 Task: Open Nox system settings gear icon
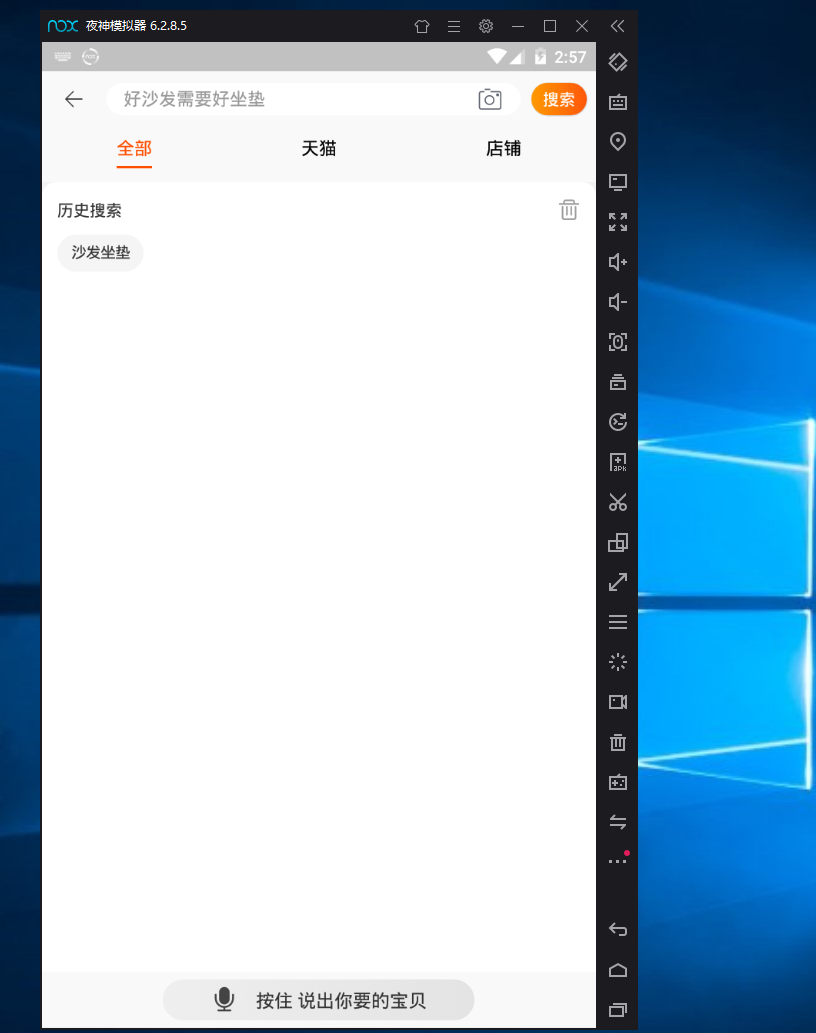pos(486,26)
